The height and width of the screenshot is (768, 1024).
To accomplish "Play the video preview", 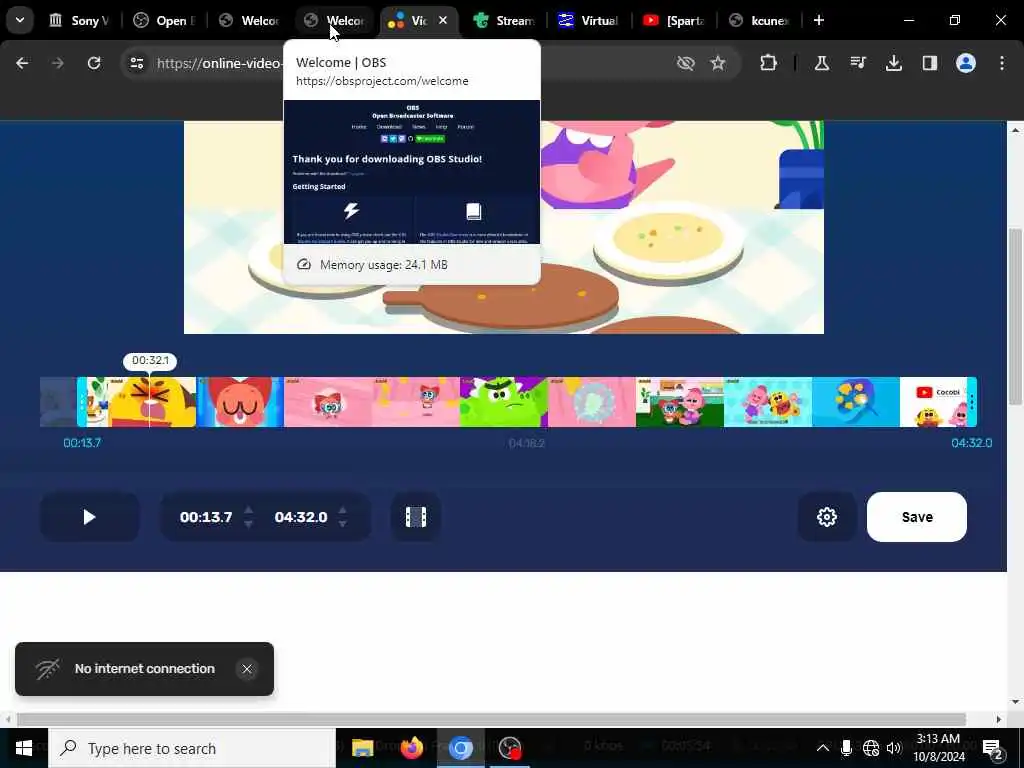I will tap(89, 517).
